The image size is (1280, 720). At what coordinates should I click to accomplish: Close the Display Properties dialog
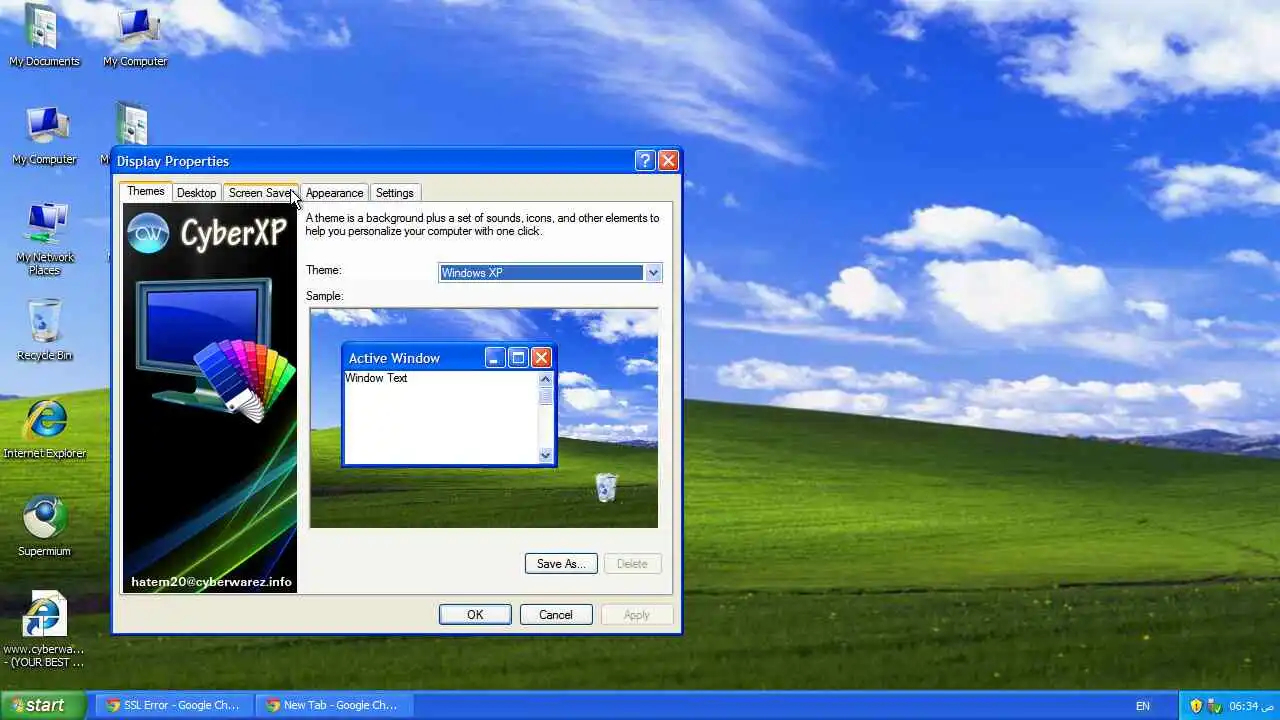point(668,160)
